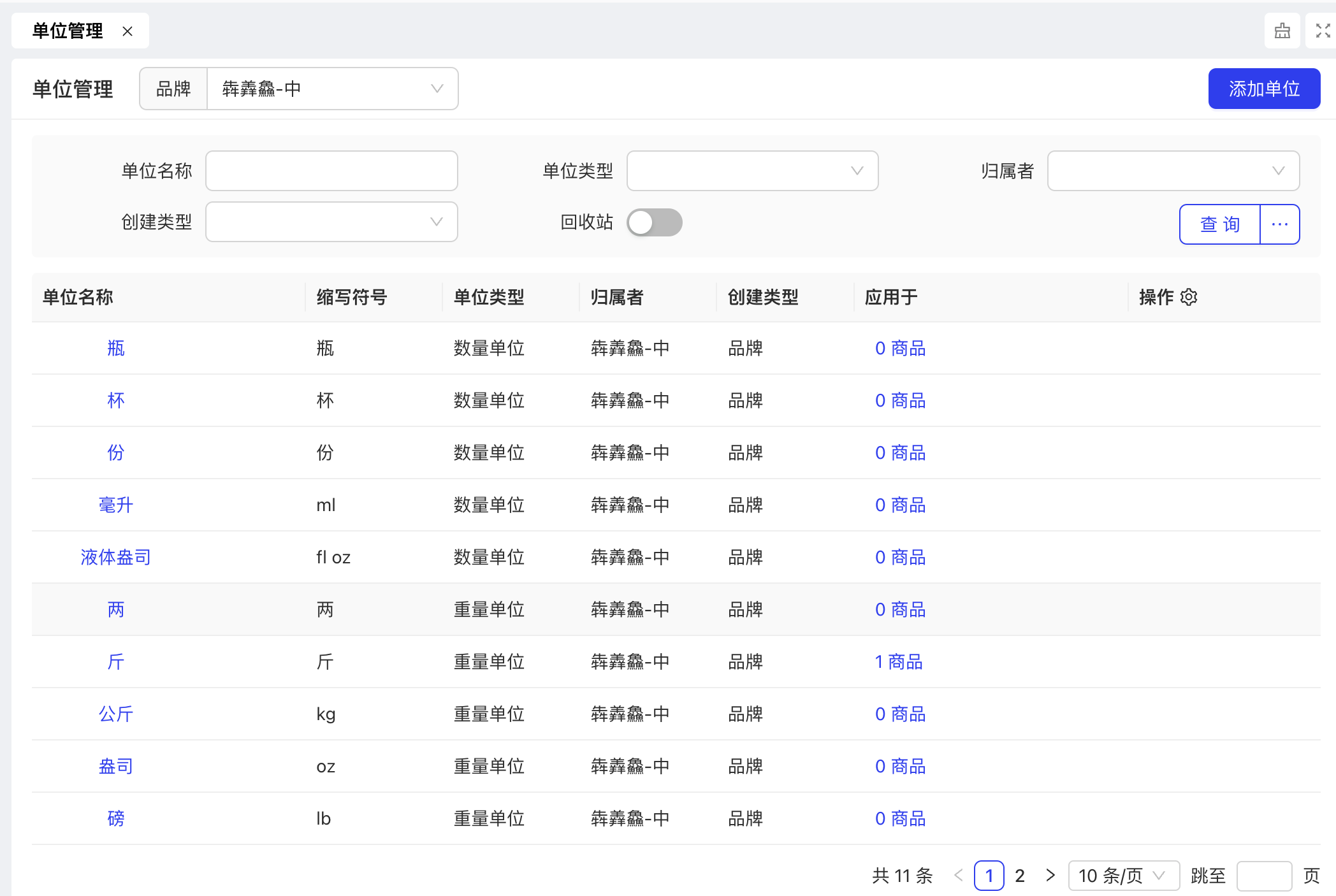Click the fl oz abbreviation cell
The image size is (1336, 896).
pyautogui.click(x=333, y=557)
